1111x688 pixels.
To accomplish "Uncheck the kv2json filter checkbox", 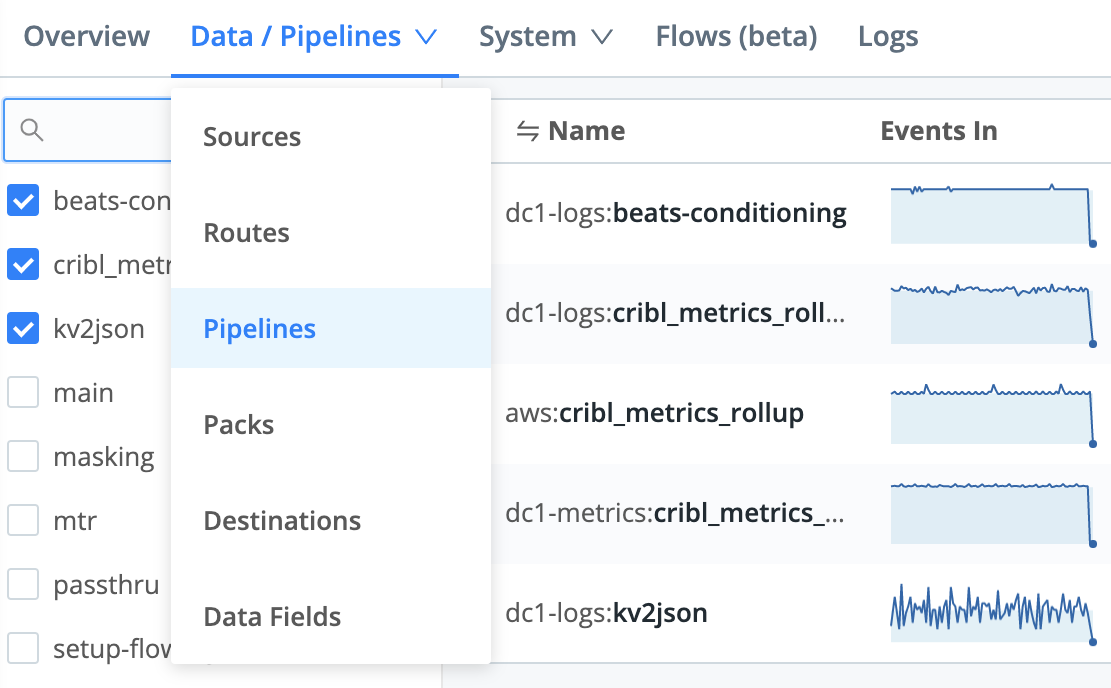I will coord(23,328).
